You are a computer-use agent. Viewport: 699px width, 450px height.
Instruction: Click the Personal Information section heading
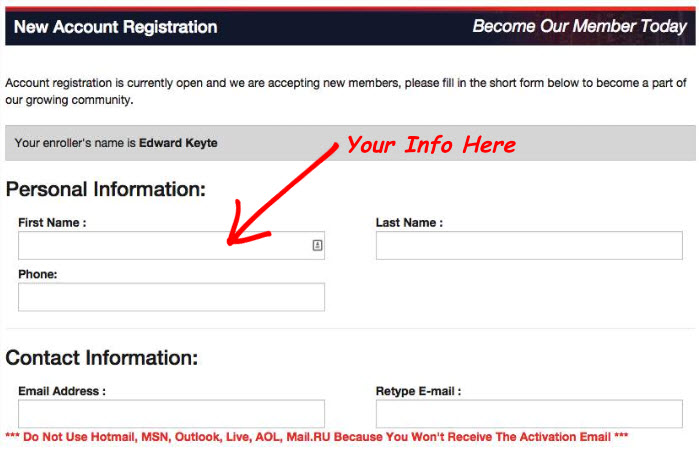click(x=106, y=189)
